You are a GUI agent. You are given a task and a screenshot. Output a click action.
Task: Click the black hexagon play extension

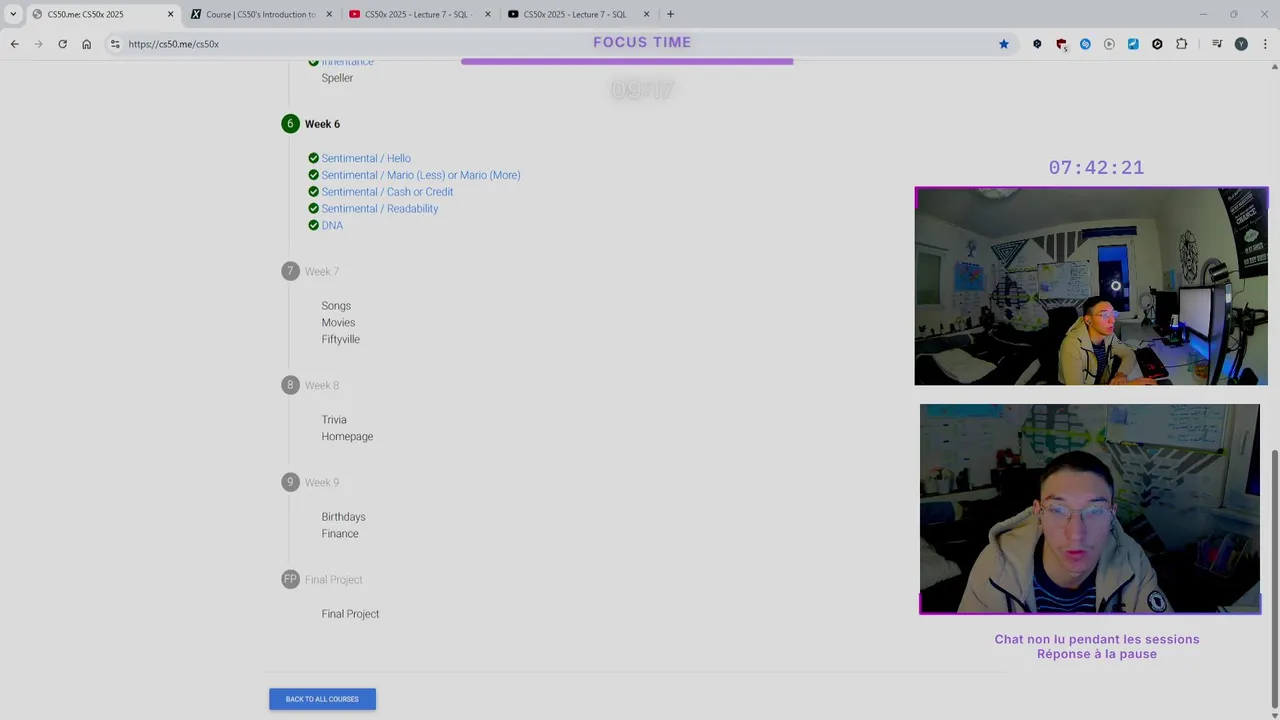point(1157,44)
